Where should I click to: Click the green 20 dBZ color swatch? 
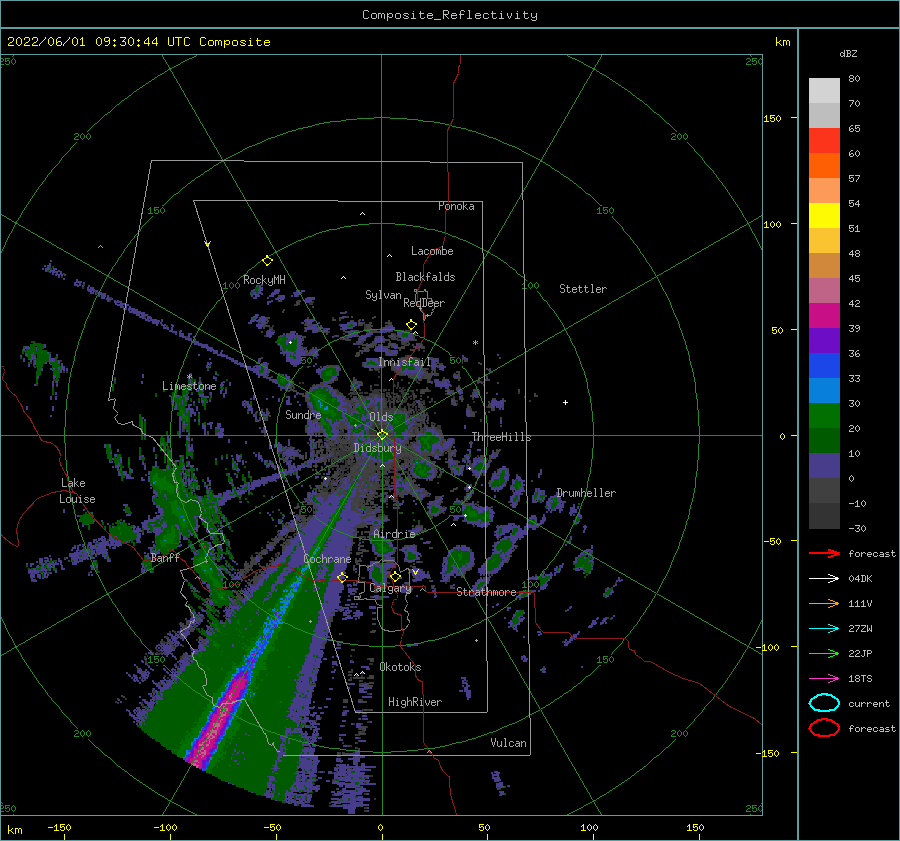(824, 415)
